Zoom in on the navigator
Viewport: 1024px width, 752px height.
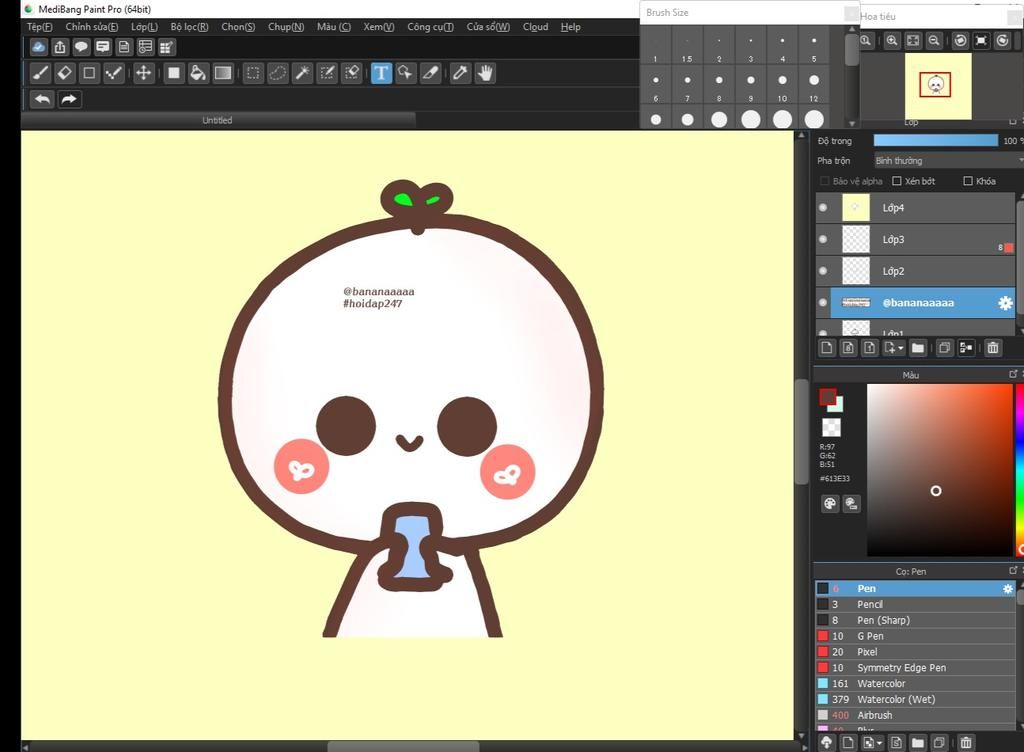[x=892, y=40]
